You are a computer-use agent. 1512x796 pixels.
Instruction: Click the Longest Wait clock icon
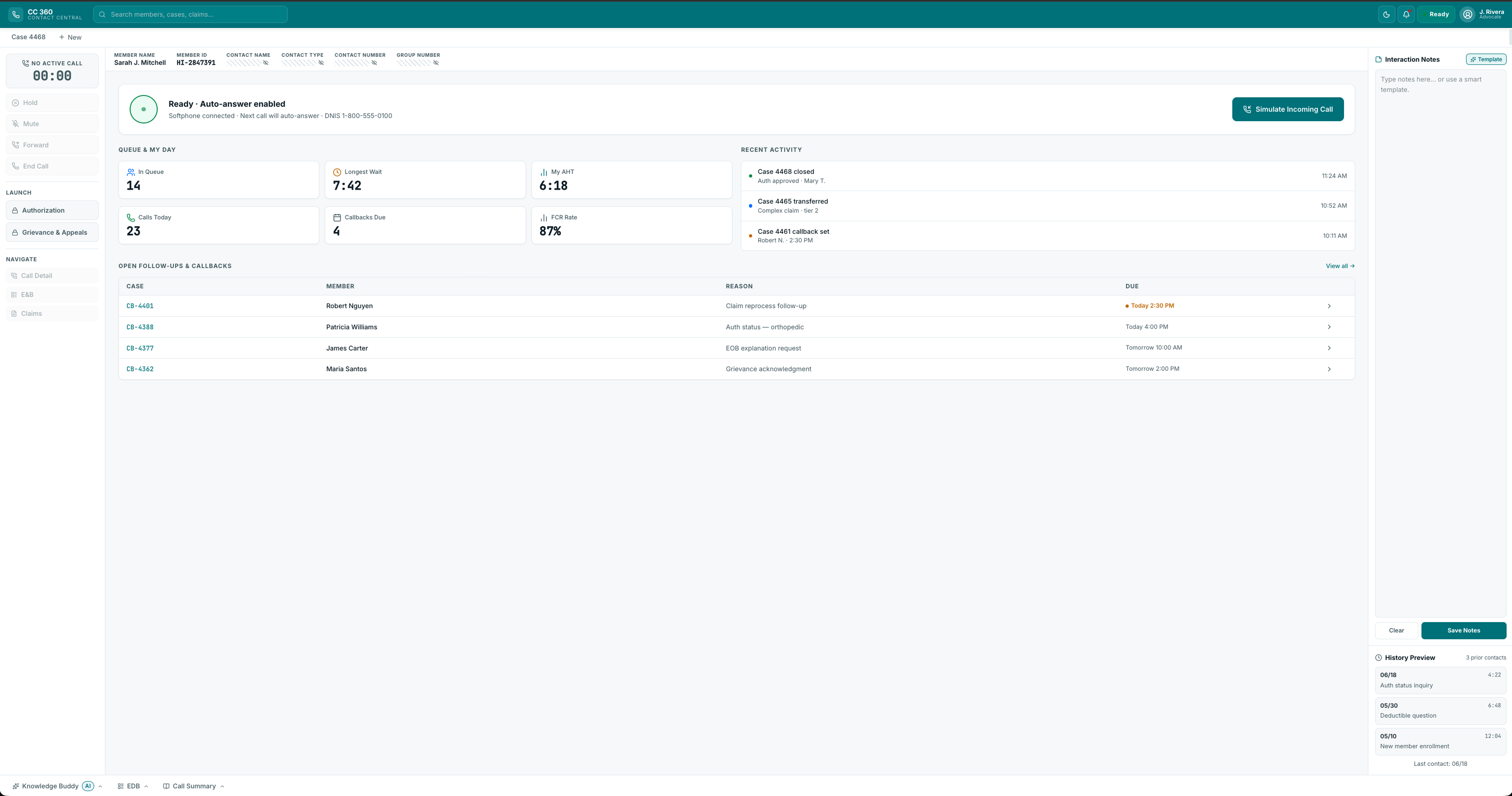pyautogui.click(x=337, y=172)
